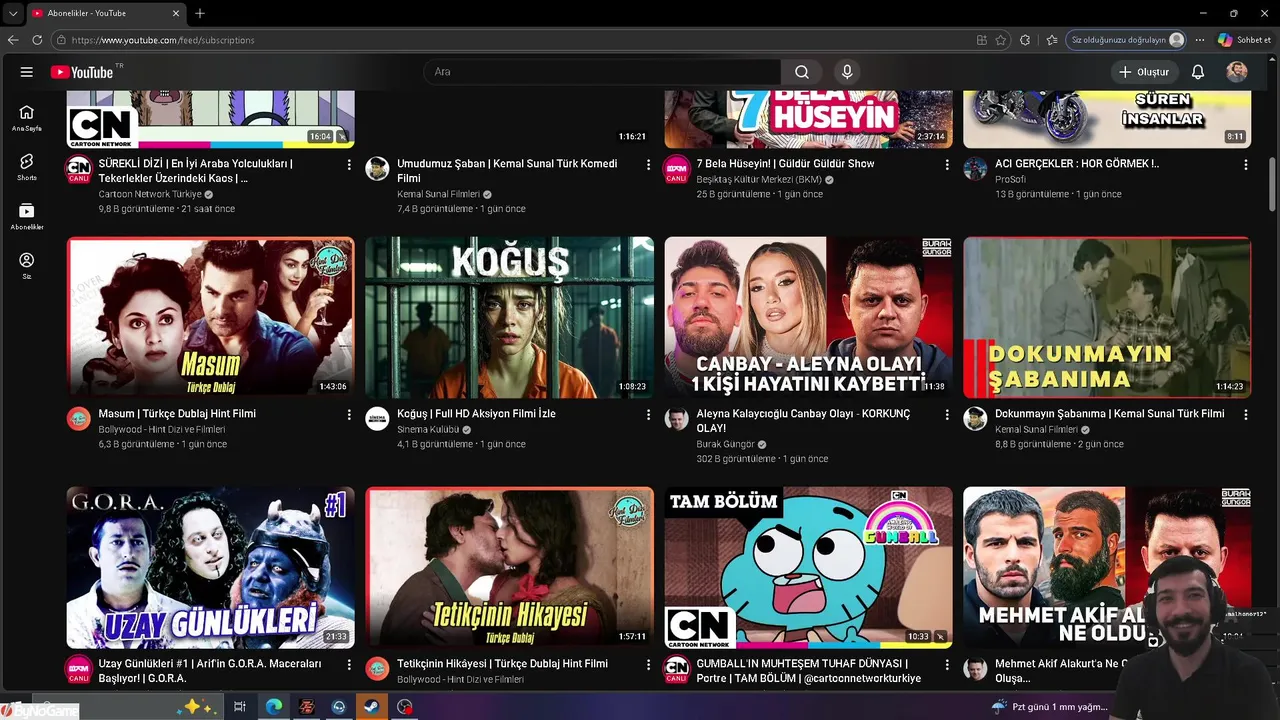The height and width of the screenshot is (720, 1280).
Task: Close the Abonelikler - YouTube tab
Action: coord(176,13)
